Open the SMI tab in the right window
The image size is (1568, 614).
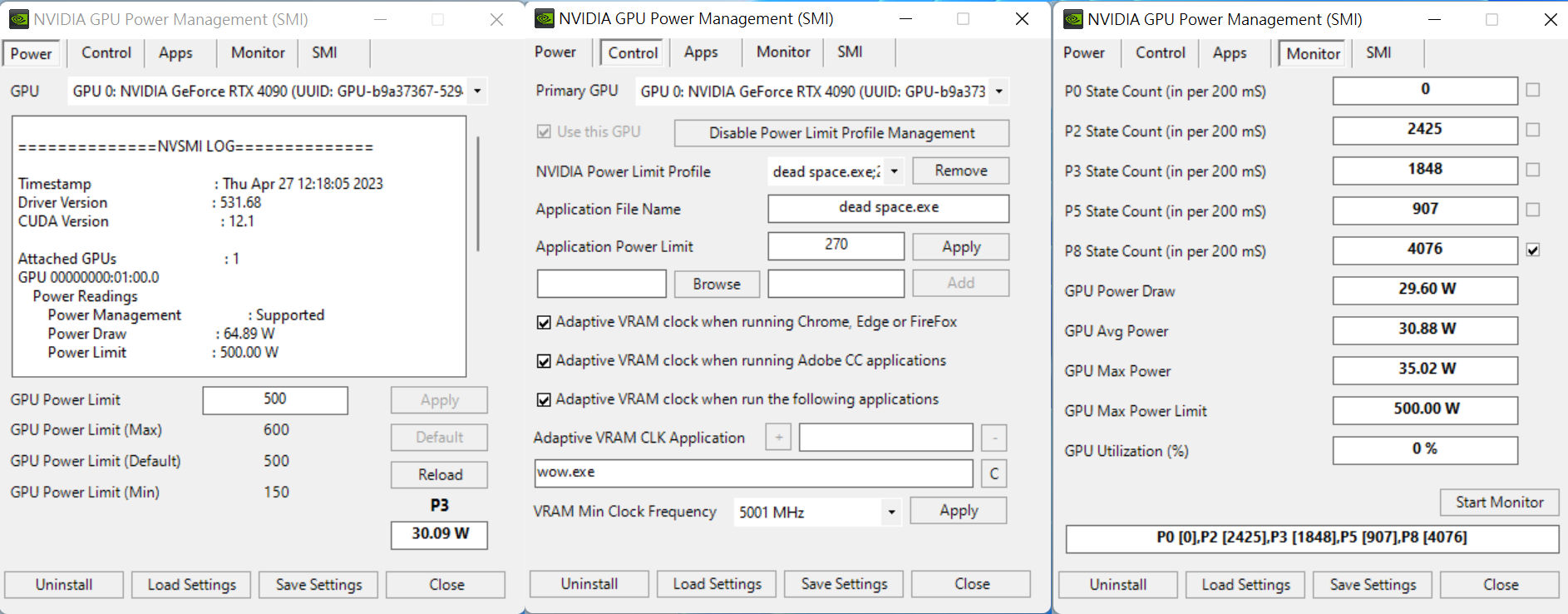1378,53
